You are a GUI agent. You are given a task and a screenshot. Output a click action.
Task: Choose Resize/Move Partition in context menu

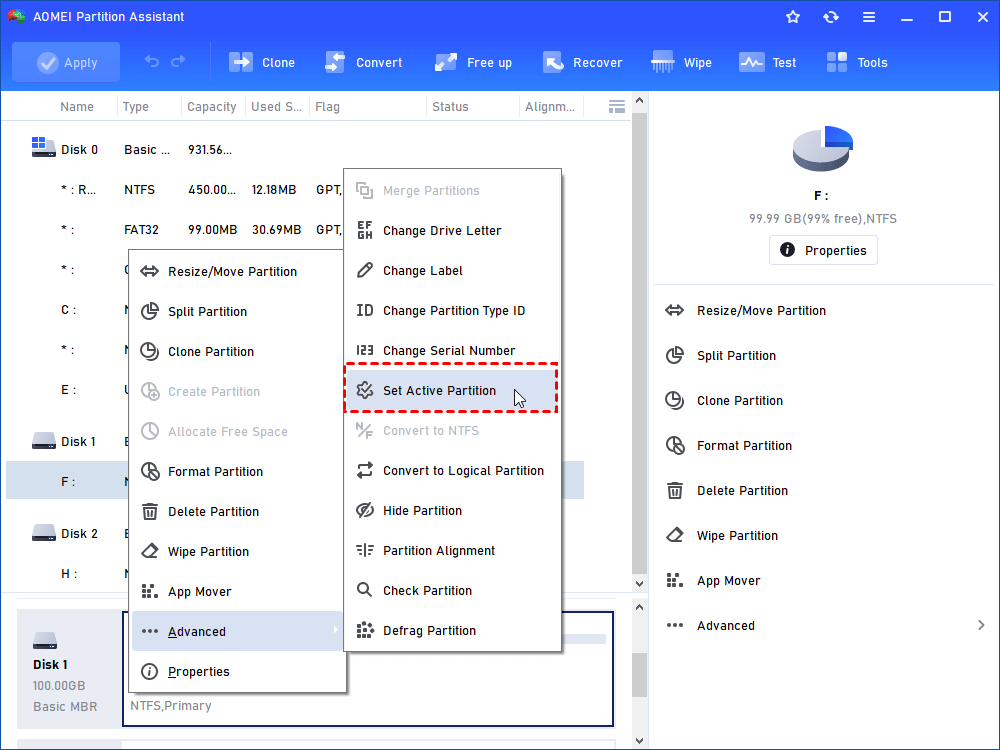click(x=237, y=271)
